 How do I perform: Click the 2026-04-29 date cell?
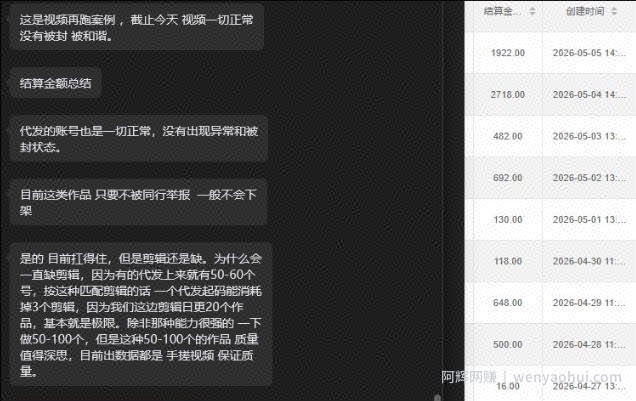pyautogui.click(x=589, y=303)
